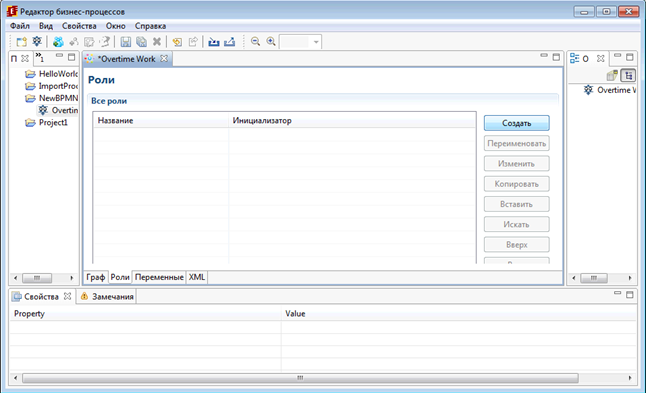Sort roles by the Инициализатор column header
The width and height of the screenshot is (646, 393).
pyautogui.click(x=352, y=121)
